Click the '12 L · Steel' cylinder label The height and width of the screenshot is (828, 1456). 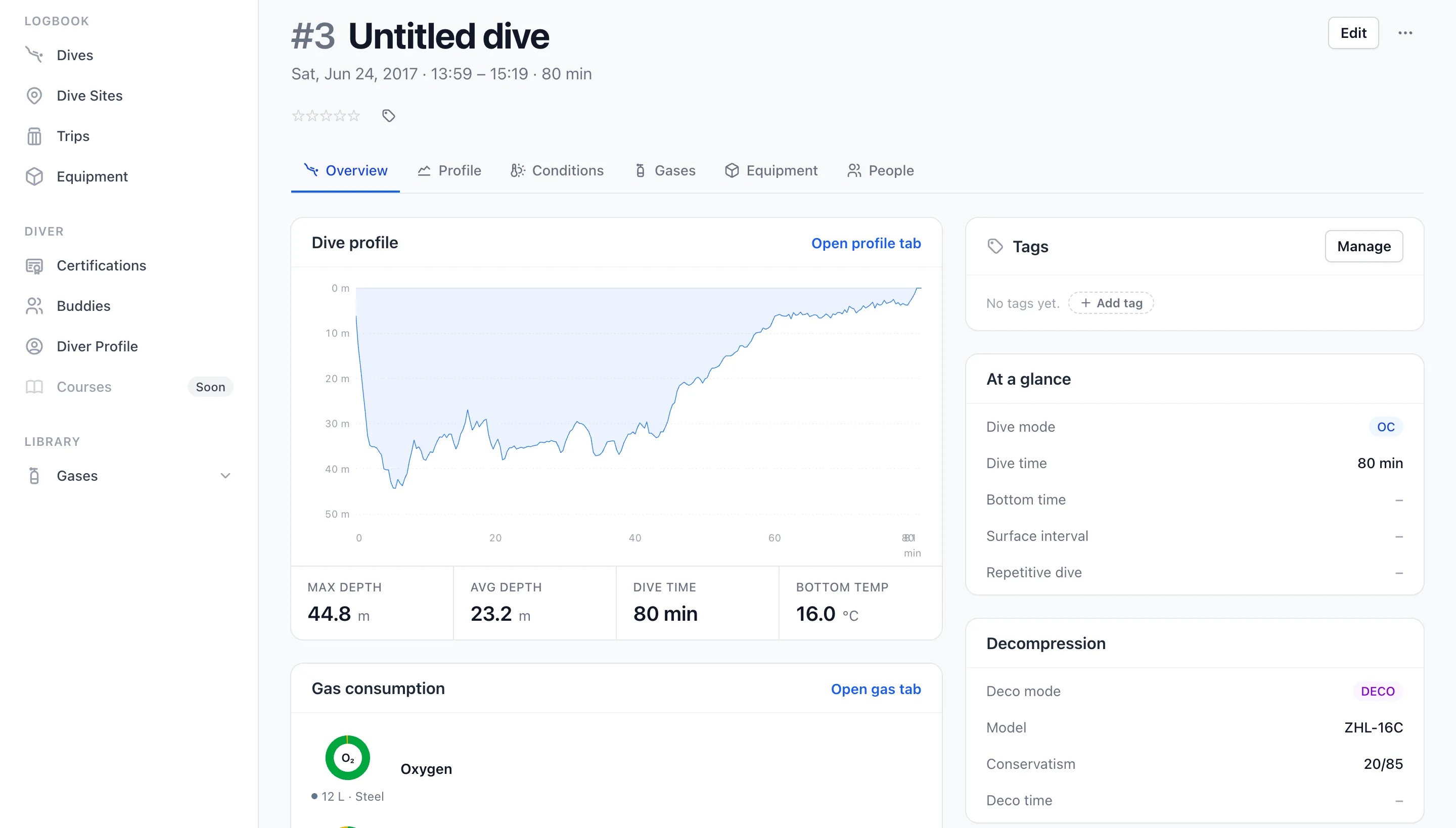point(353,796)
